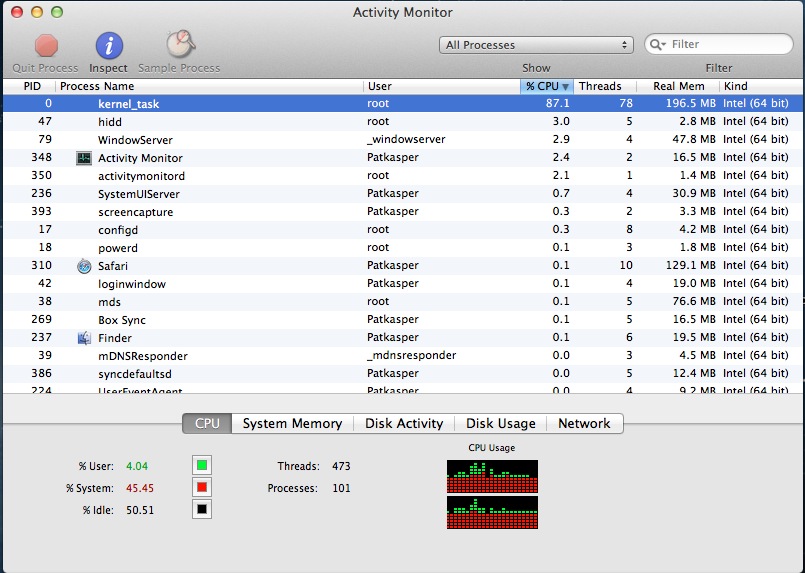The image size is (805, 573).
Task: Click the Threads count 473
Action: tap(341, 466)
